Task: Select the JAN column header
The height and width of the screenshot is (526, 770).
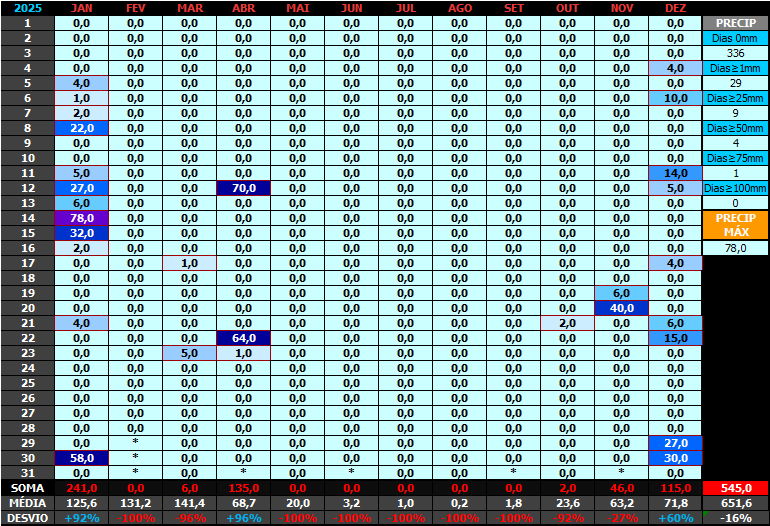Action: 81,8
